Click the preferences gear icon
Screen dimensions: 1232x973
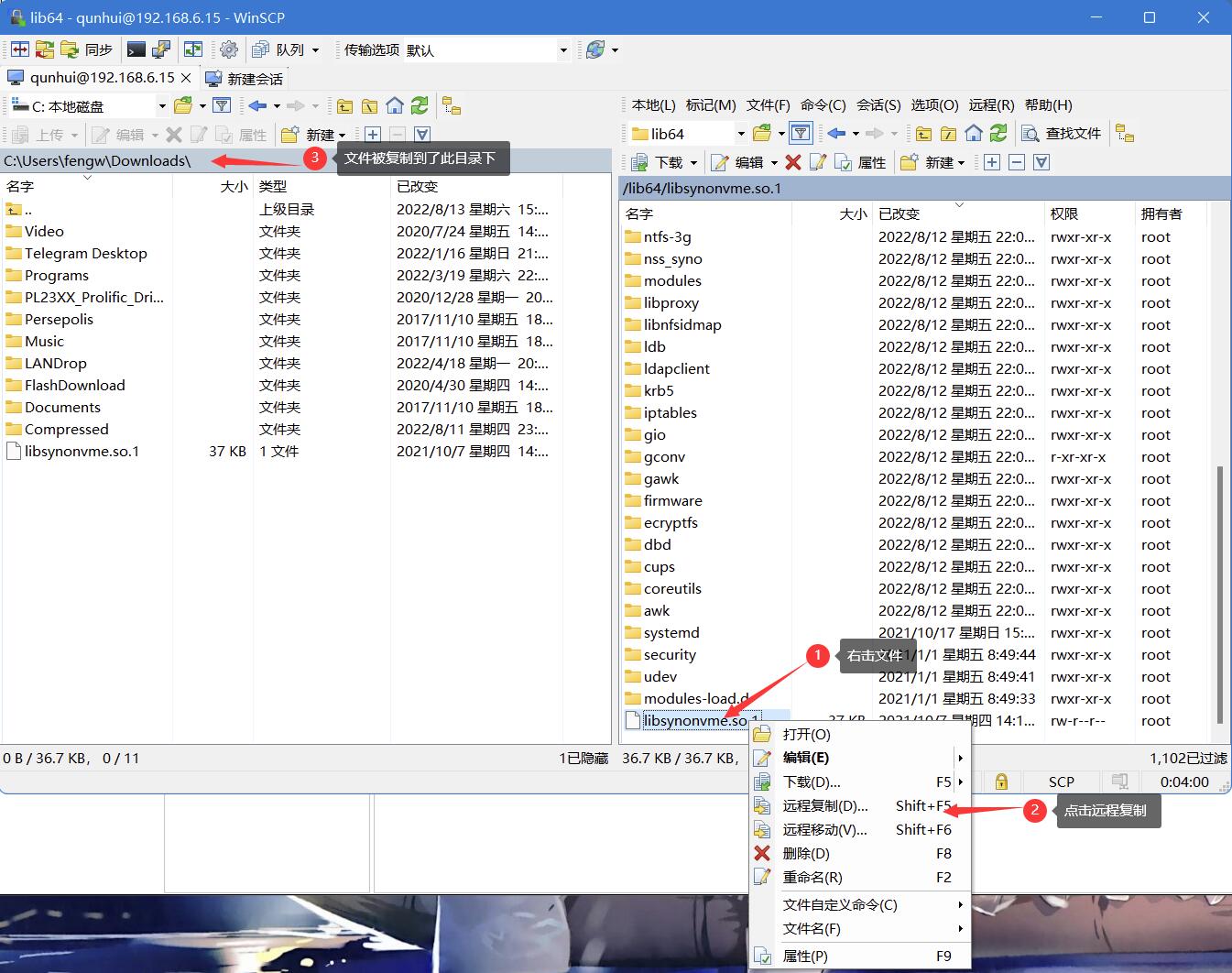click(229, 49)
